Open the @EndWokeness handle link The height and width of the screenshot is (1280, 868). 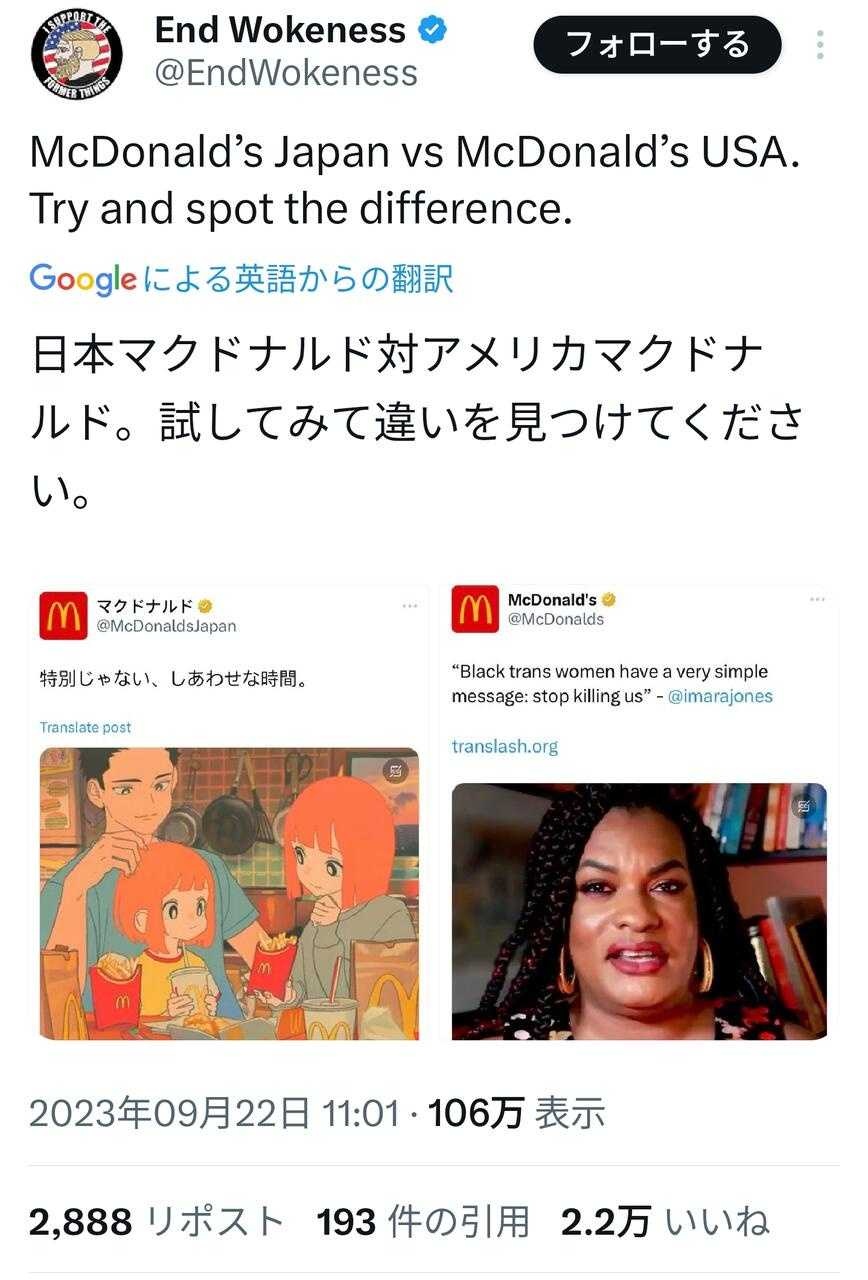pyautogui.click(x=286, y=73)
